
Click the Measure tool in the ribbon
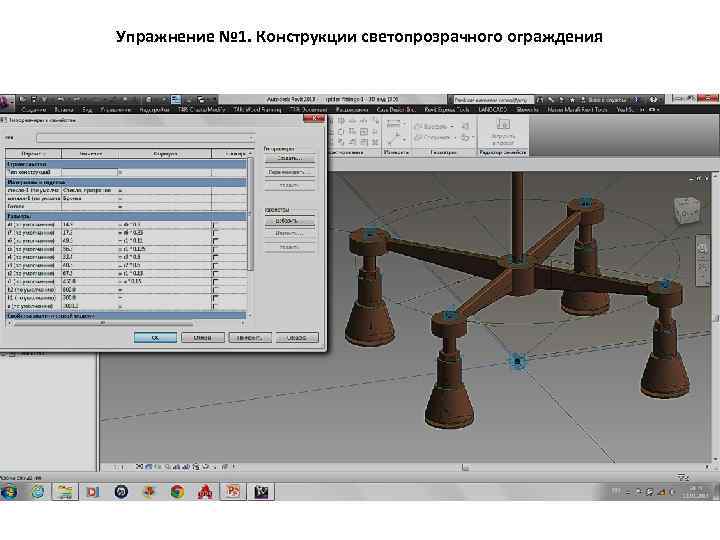pyautogui.click(x=394, y=124)
